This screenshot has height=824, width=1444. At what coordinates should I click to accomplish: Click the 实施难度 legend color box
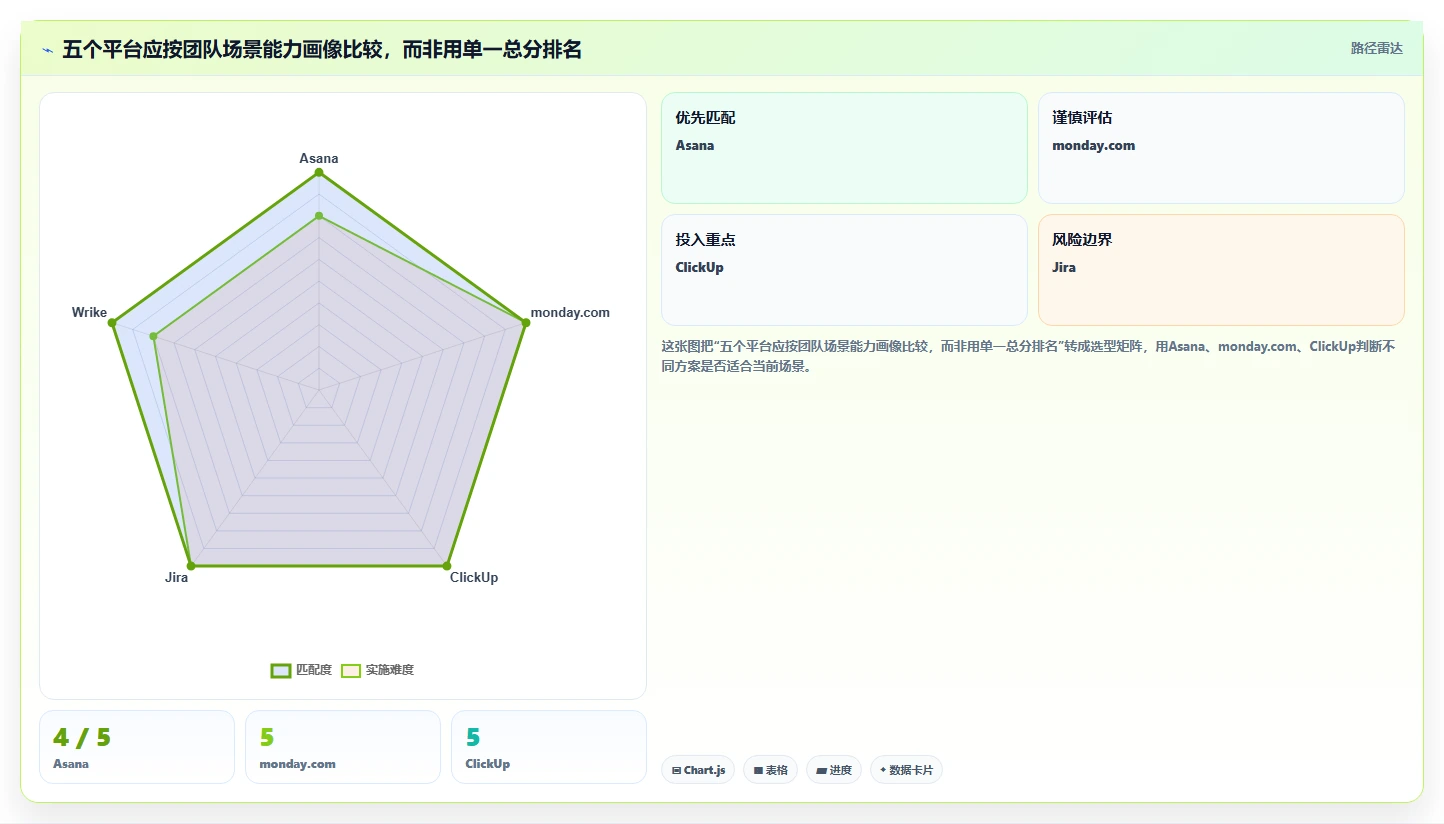pyautogui.click(x=351, y=670)
